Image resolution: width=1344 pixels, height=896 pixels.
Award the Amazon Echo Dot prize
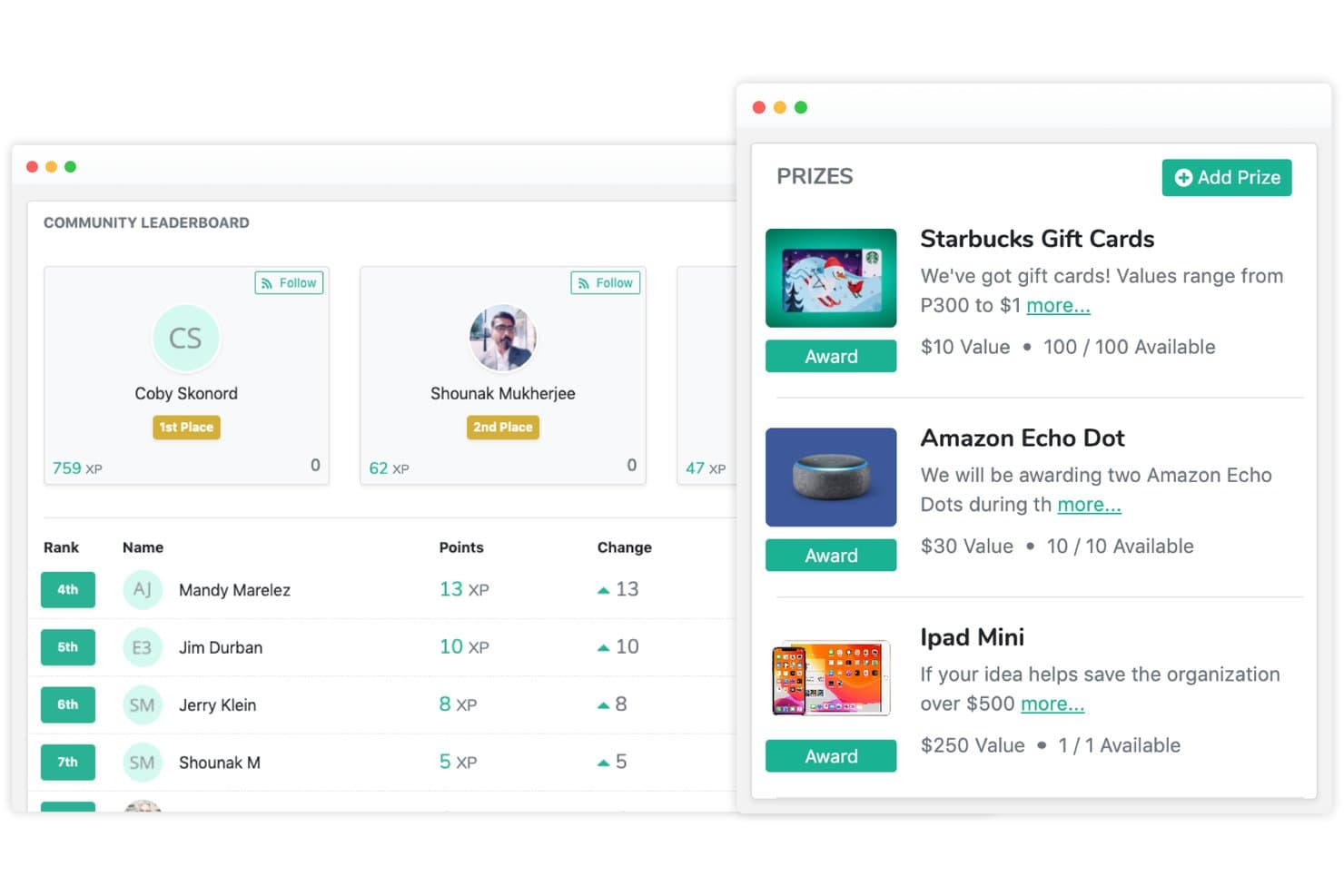coord(830,556)
